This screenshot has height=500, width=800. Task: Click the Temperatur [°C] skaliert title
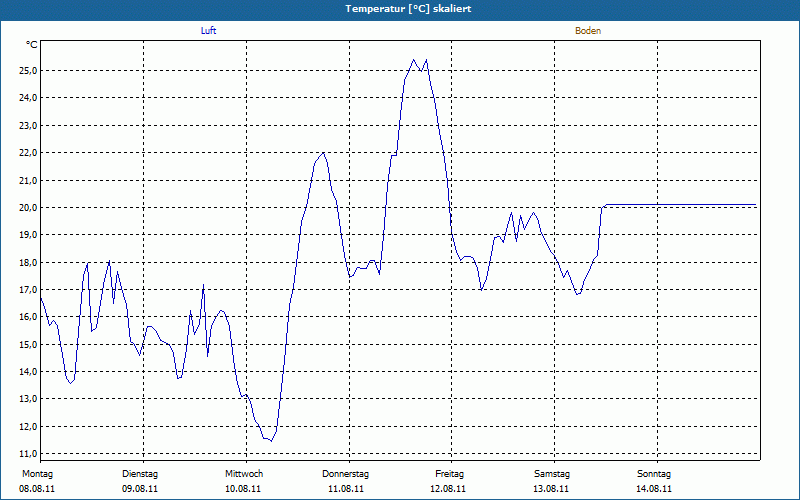pos(408,9)
